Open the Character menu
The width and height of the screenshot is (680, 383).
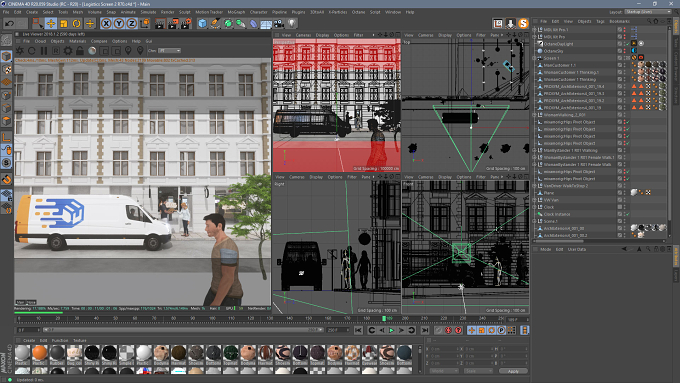(259, 12)
